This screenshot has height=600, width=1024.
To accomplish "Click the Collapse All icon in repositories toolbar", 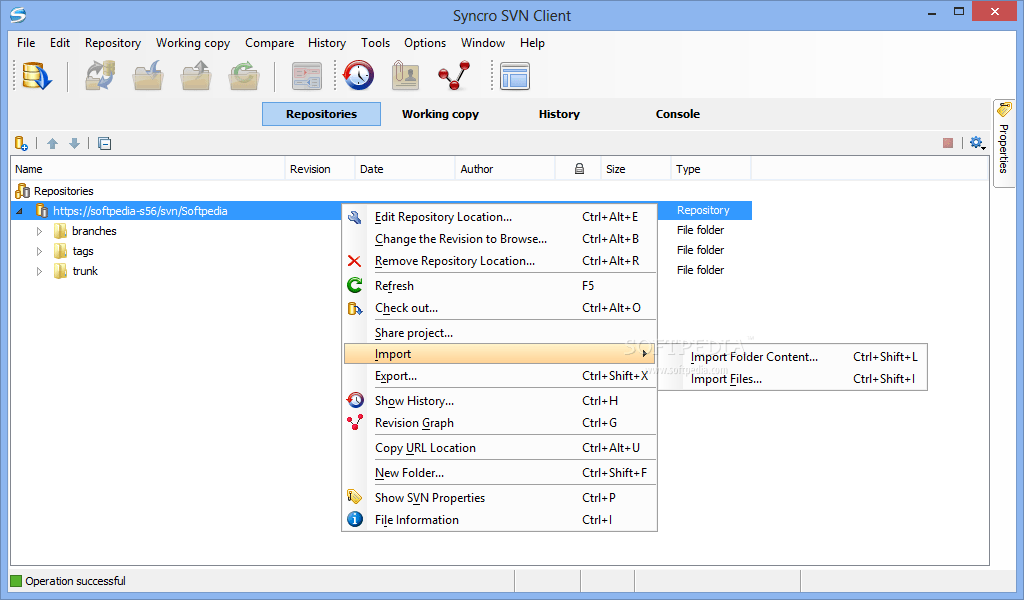I will pos(104,143).
